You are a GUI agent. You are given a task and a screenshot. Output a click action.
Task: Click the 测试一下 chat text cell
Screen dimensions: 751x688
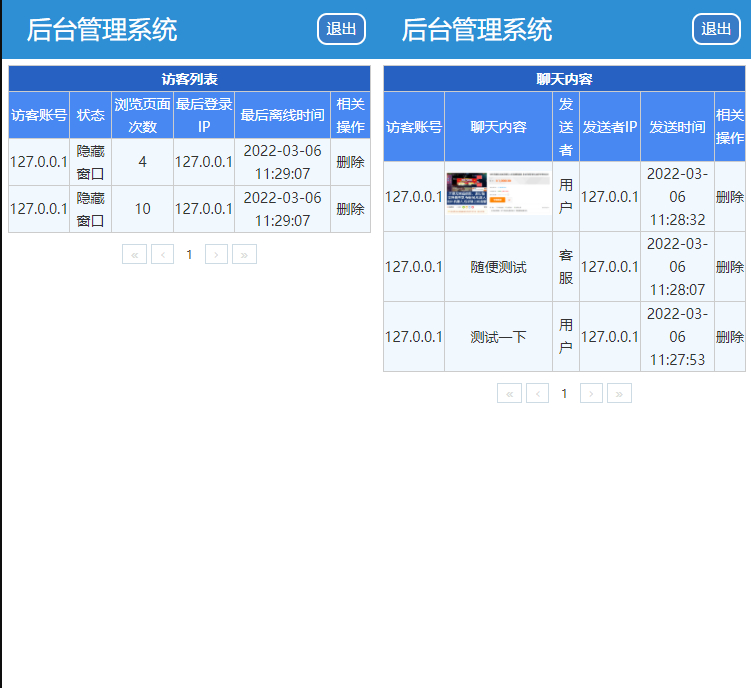[x=499, y=336]
